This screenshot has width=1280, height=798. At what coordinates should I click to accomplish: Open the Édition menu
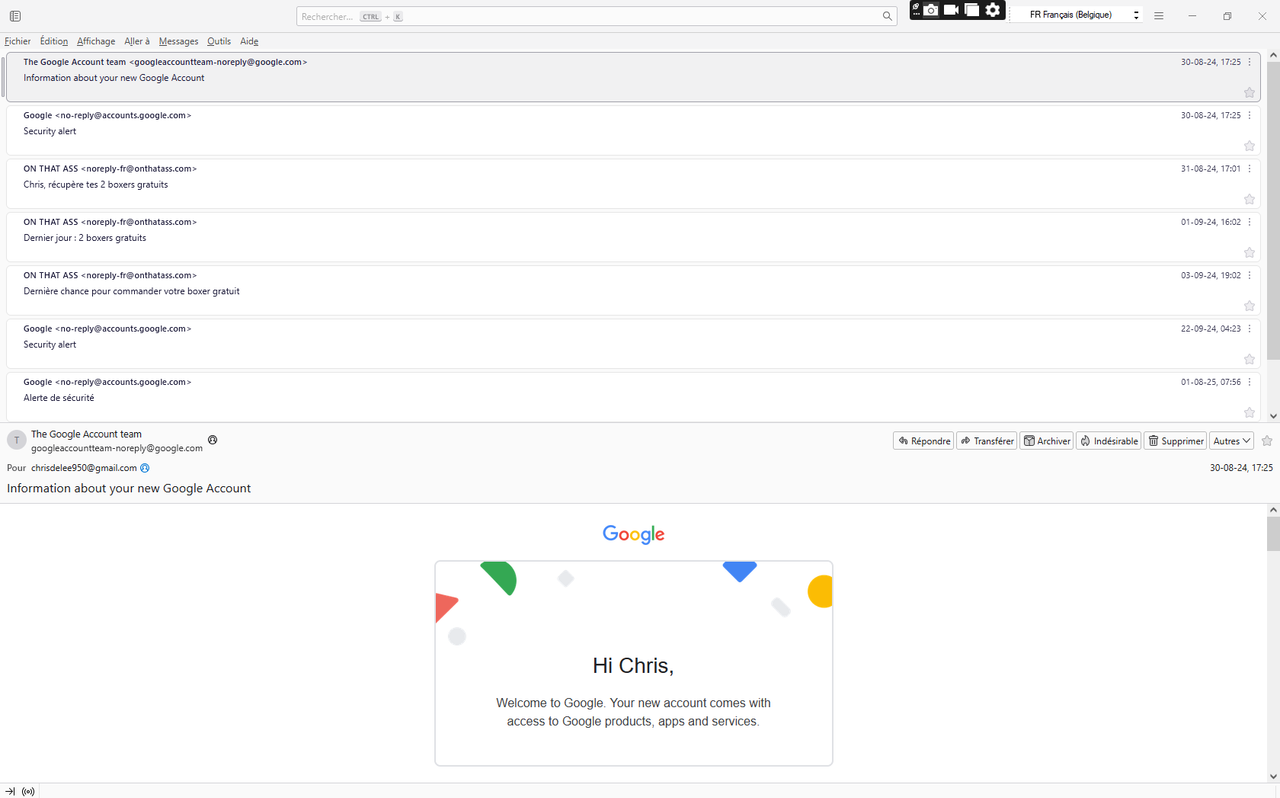54,41
